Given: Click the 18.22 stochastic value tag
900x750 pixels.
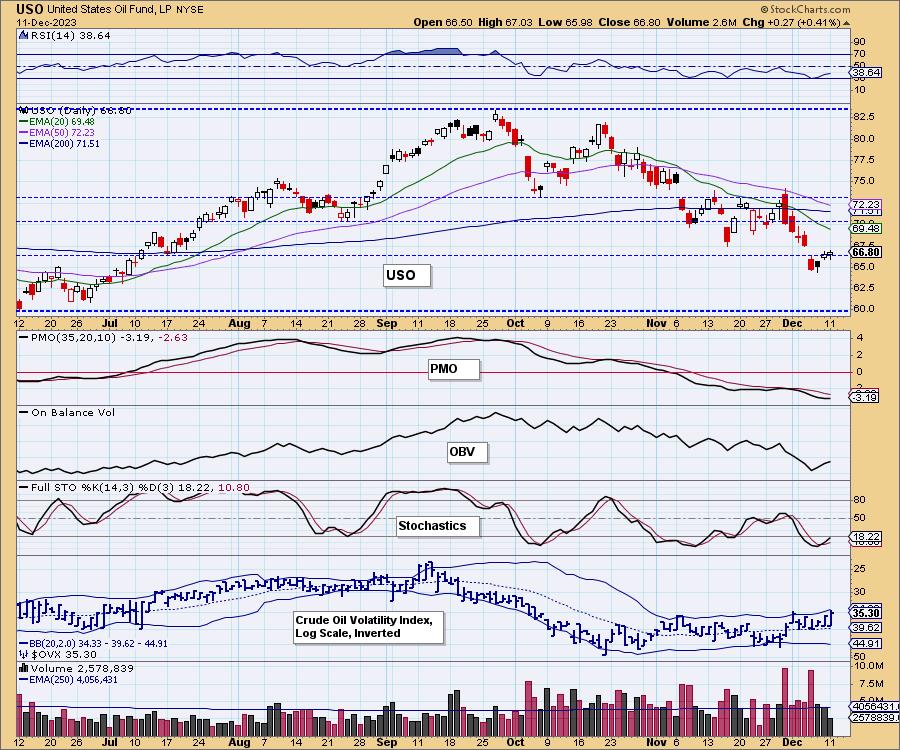Looking at the screenshot, I should coord(866,537).
